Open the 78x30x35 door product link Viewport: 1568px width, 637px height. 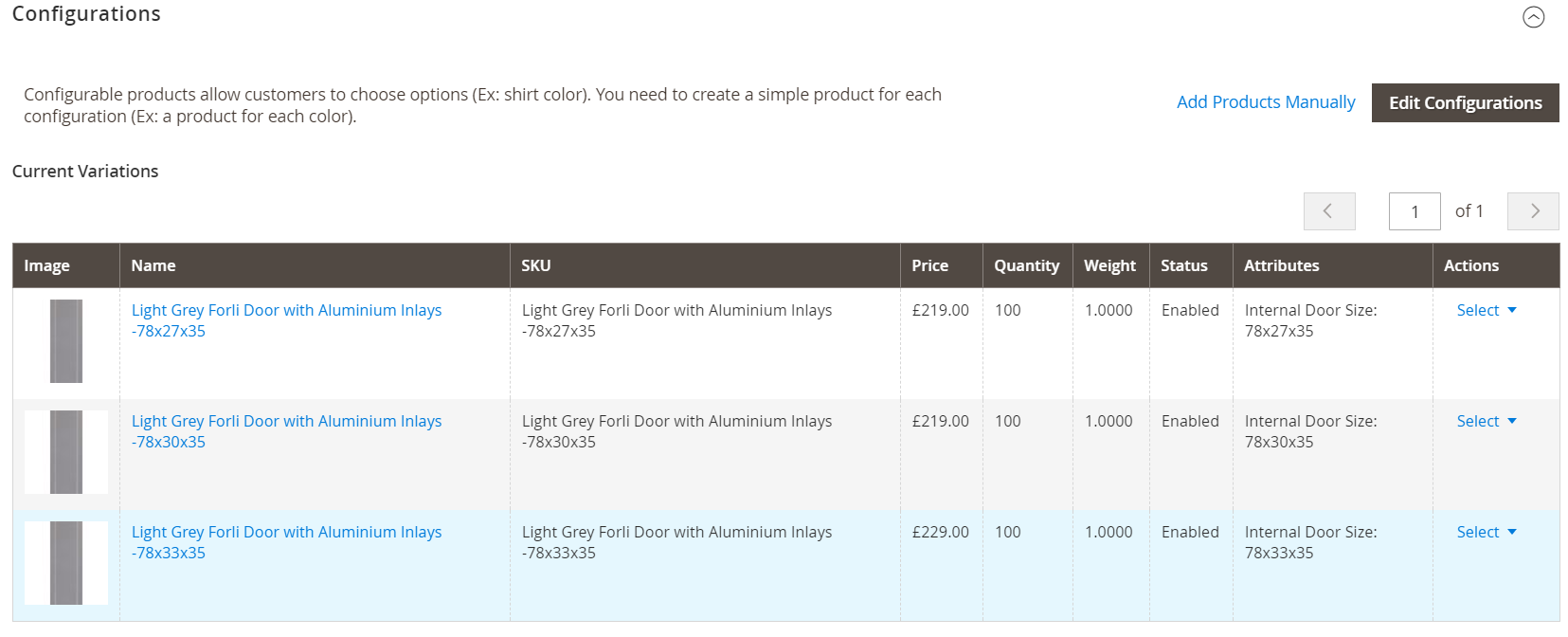pos(286,431)
